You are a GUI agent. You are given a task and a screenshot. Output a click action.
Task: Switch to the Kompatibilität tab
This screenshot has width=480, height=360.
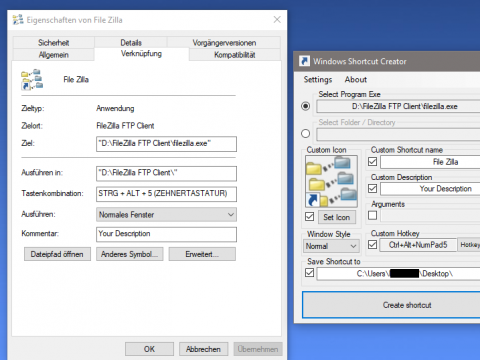(235, 55)
